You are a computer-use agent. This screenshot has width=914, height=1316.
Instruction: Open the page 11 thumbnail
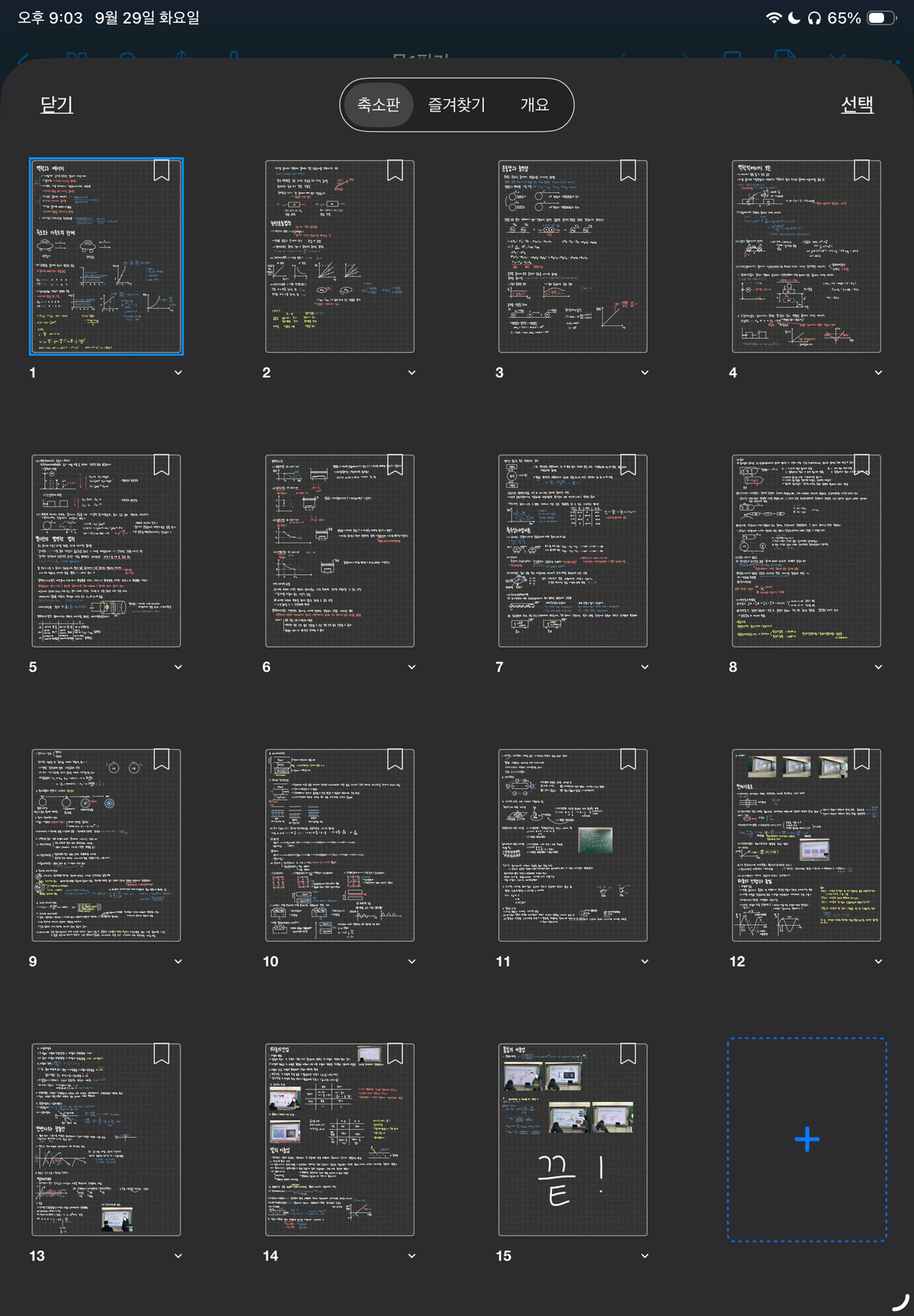point(572,845)
